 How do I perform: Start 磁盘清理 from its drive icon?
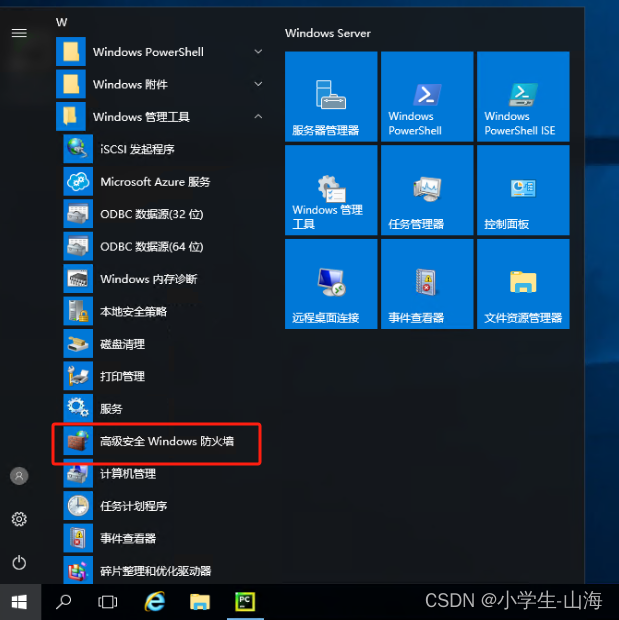click(78, 344)
